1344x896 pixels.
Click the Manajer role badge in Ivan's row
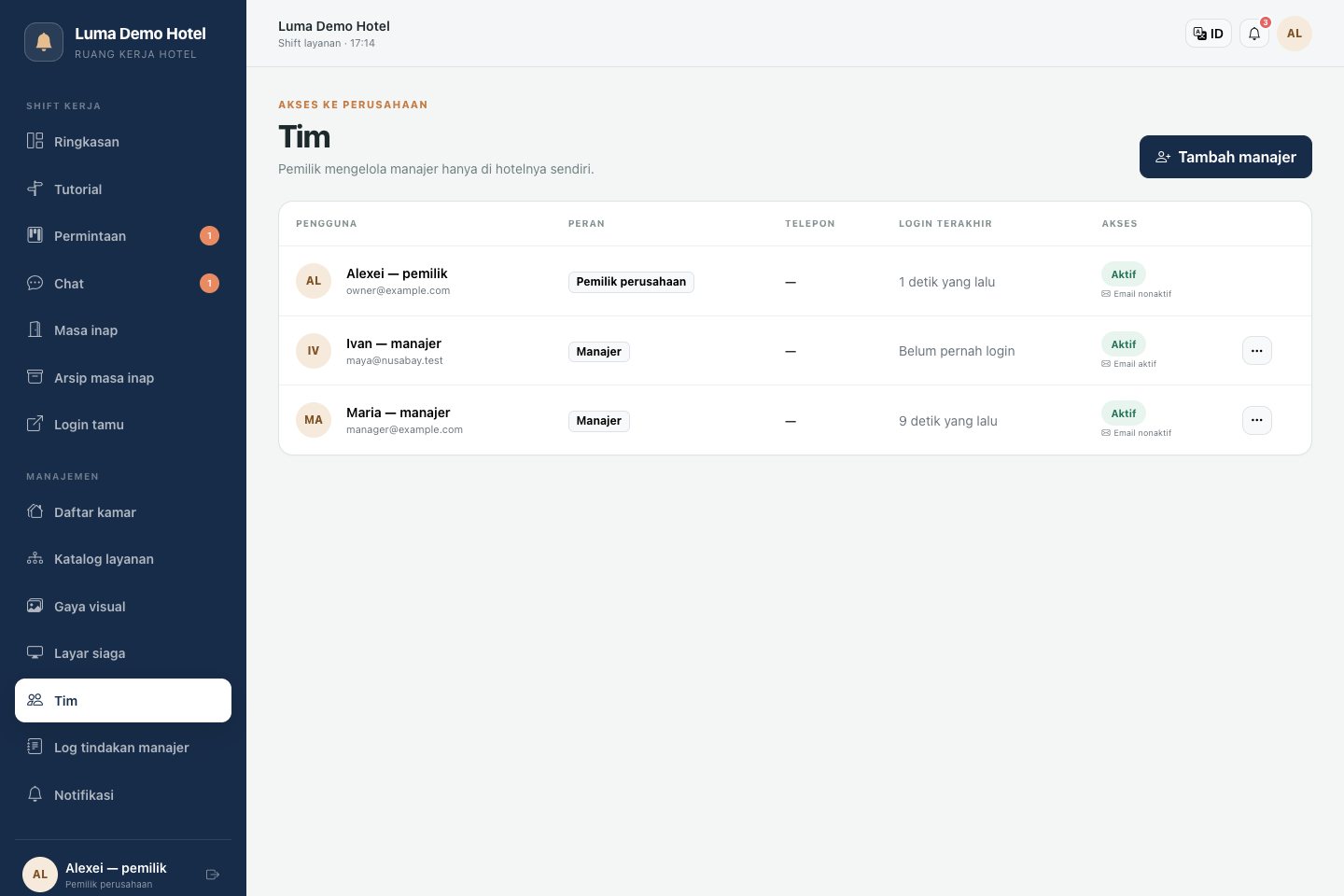pos(598,352)
